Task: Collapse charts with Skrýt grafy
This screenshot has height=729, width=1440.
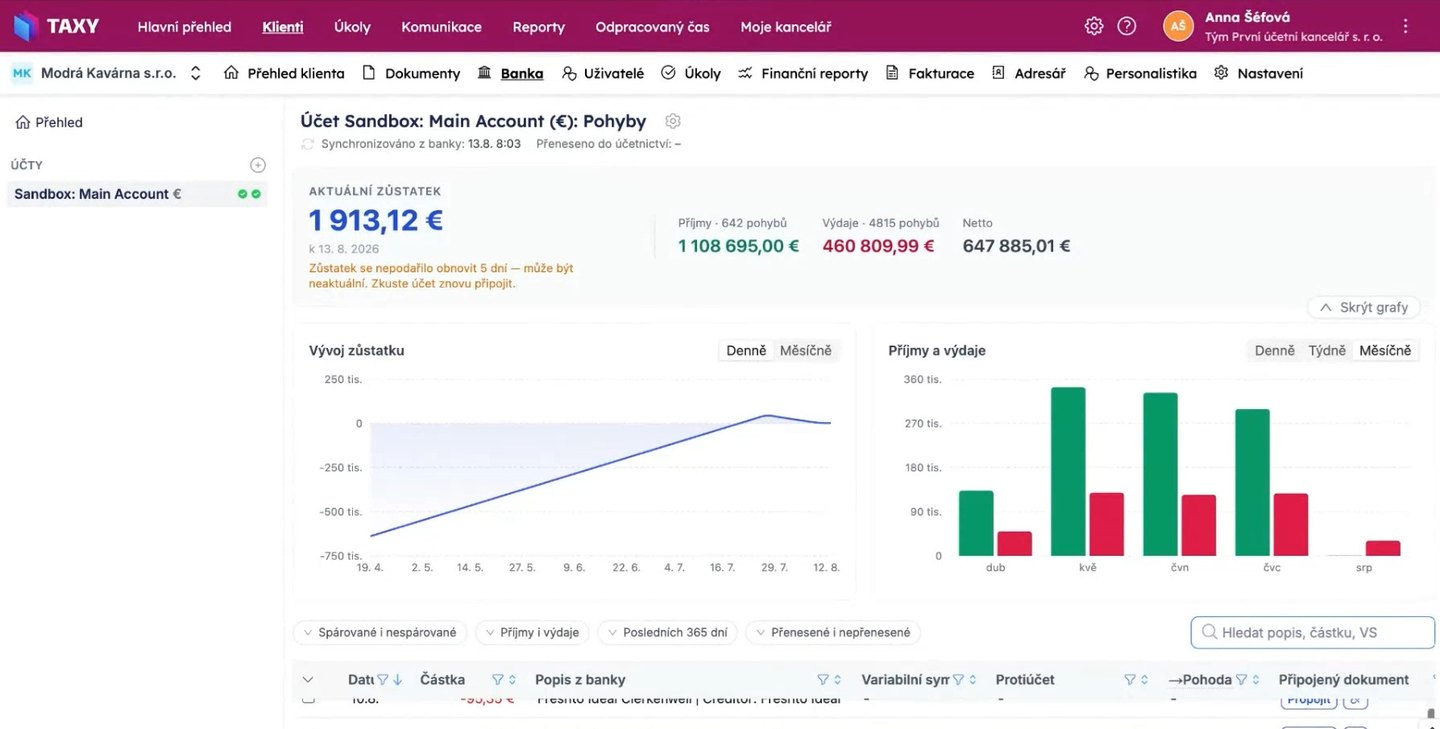Action: (x=1364, y=307)
